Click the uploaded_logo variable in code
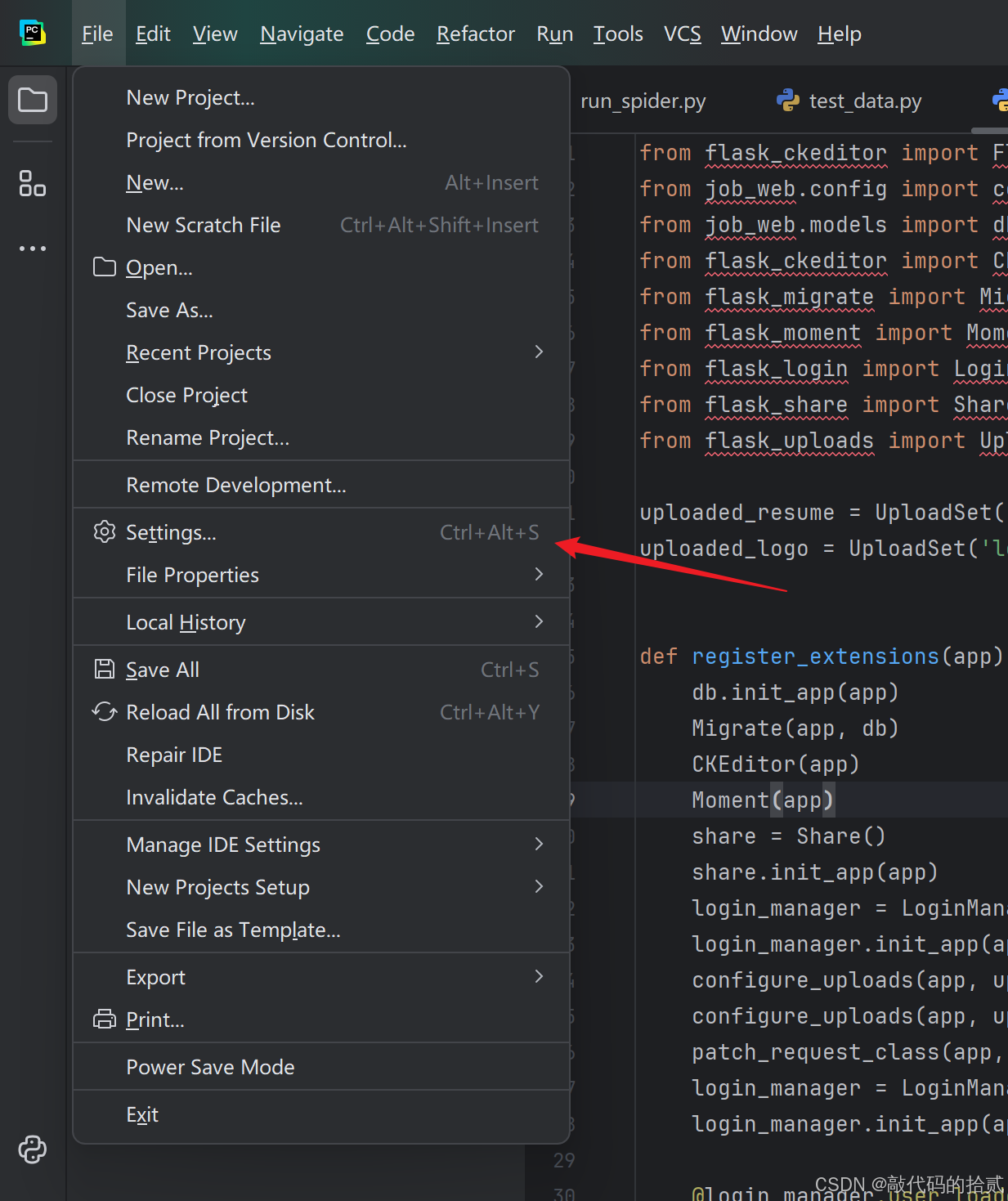This screenshot has width=1008, height=1201. pos(724,549)
